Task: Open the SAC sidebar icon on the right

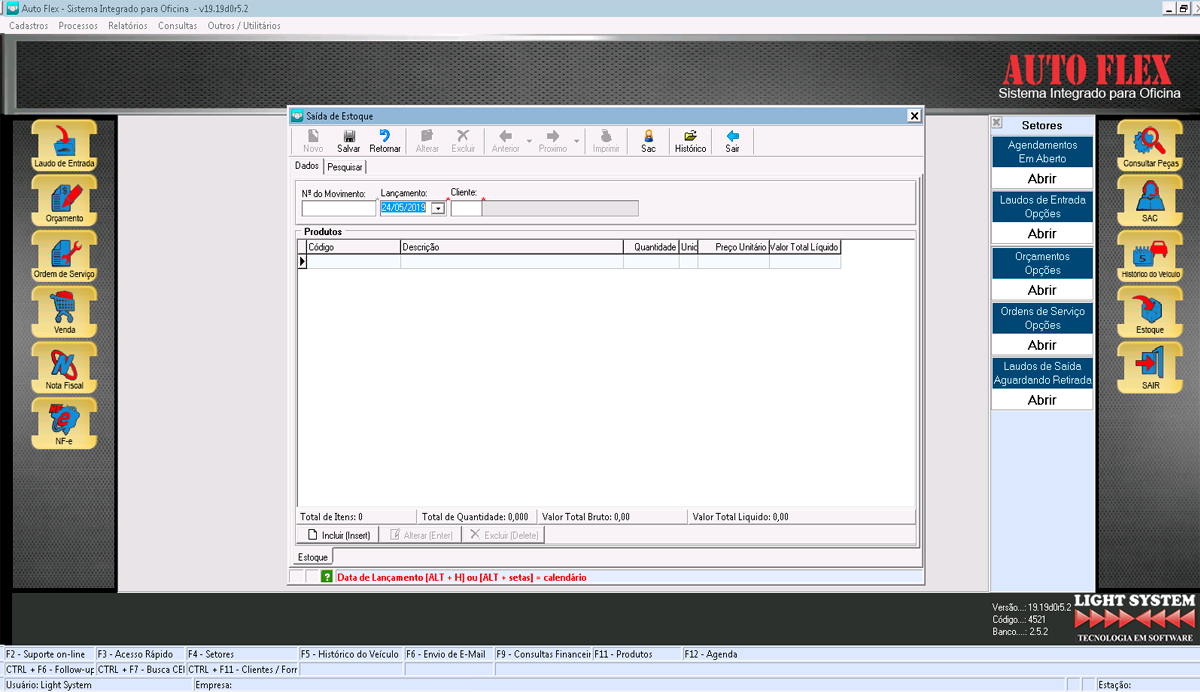Action: 1150,201
